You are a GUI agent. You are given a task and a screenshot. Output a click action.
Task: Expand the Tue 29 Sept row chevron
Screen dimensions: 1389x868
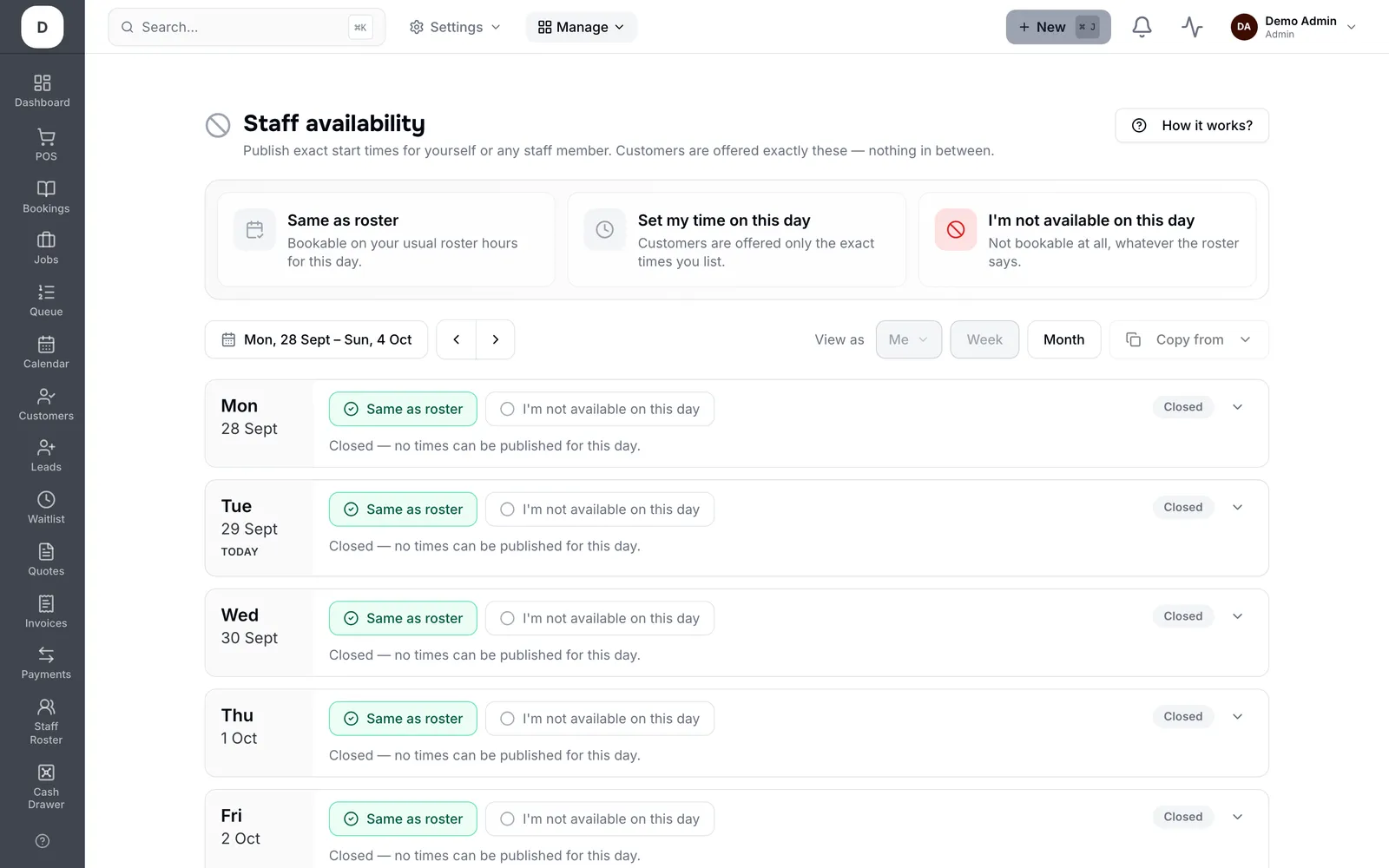tap(1238, 507)
